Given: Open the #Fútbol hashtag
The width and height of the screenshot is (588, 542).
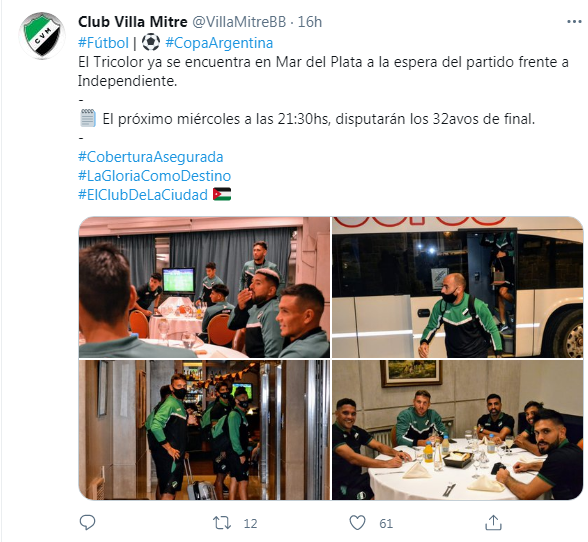Looking at the screenshot, I should pyautogui.click(x=104, y=43).
